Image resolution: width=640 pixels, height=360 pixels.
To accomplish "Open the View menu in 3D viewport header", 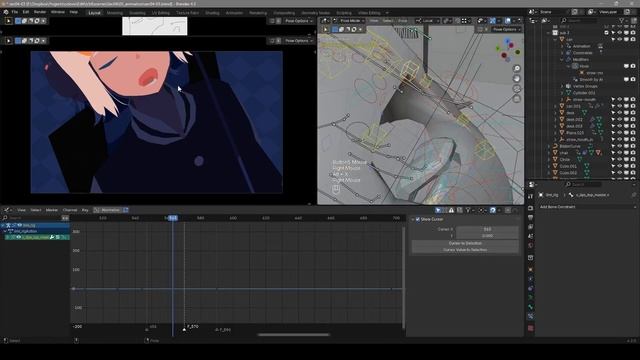I will tap(374, 21).
